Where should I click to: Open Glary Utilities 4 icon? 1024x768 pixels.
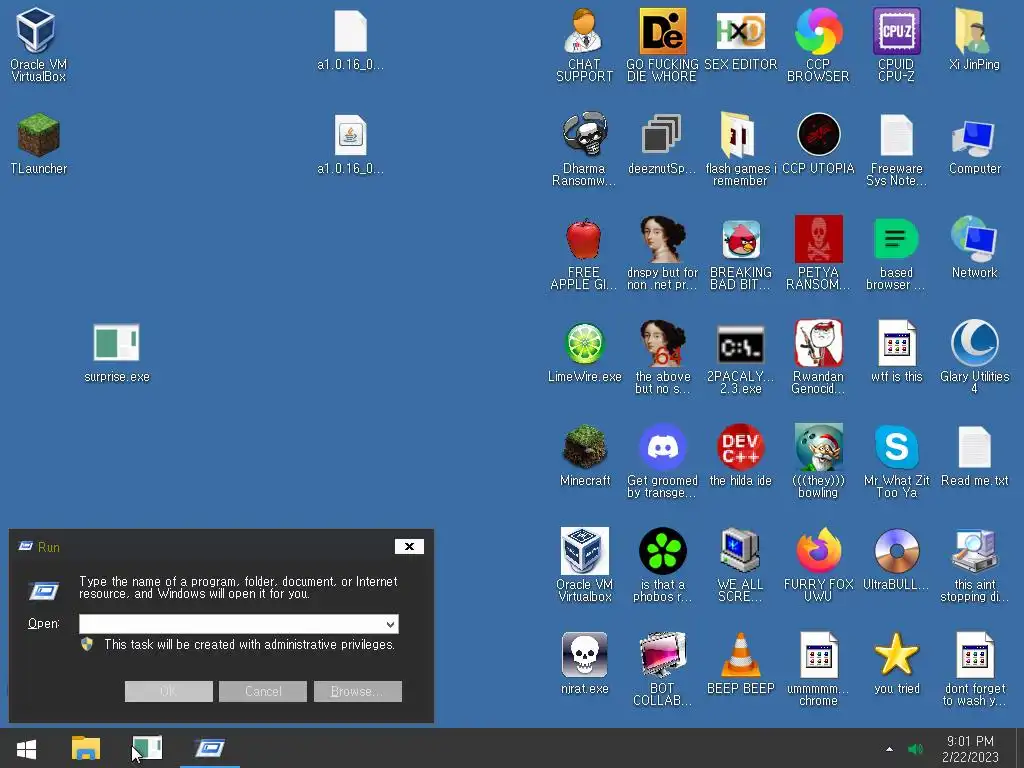pos(974,343)
